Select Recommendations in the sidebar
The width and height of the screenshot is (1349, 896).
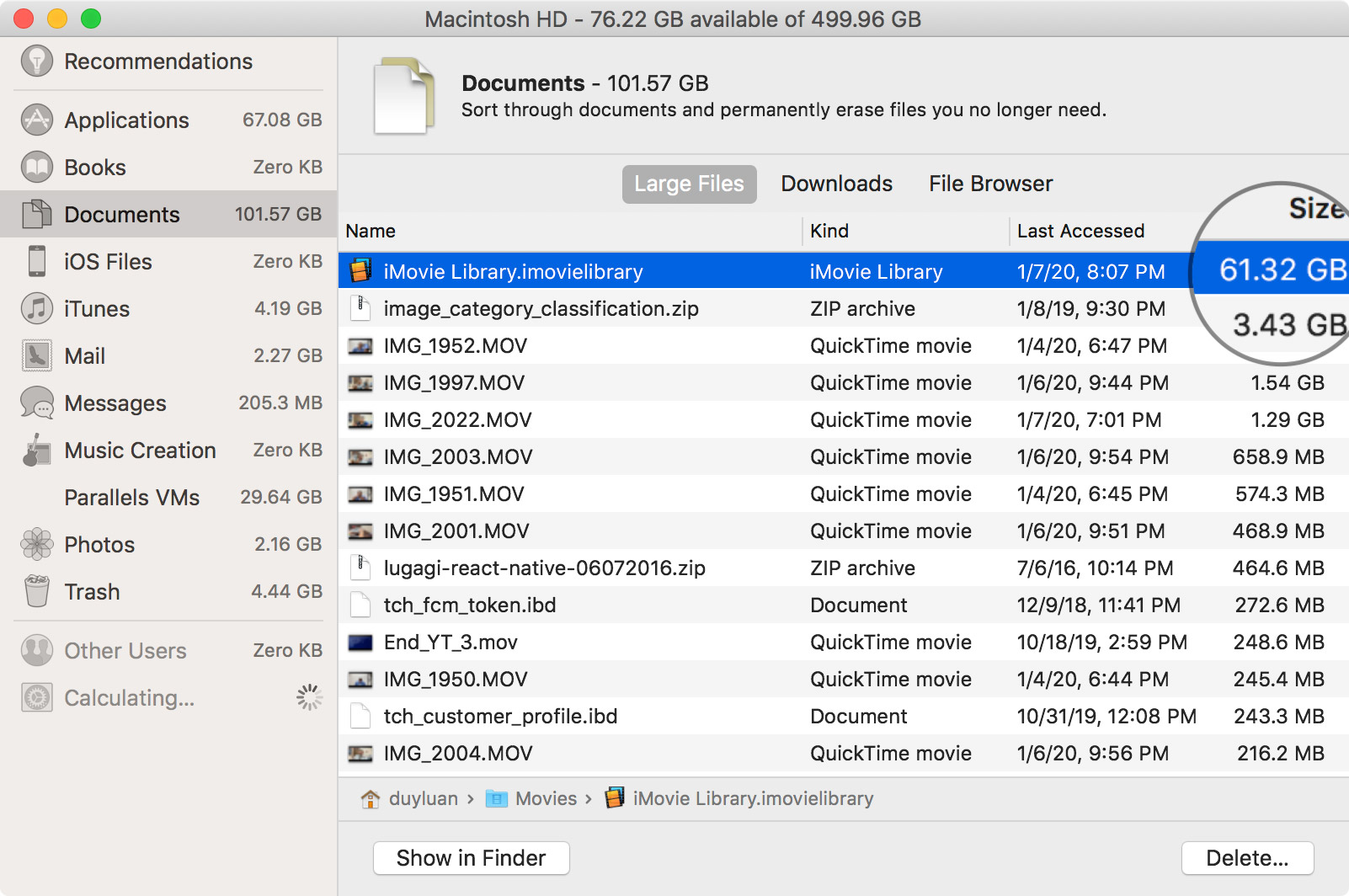168,61
